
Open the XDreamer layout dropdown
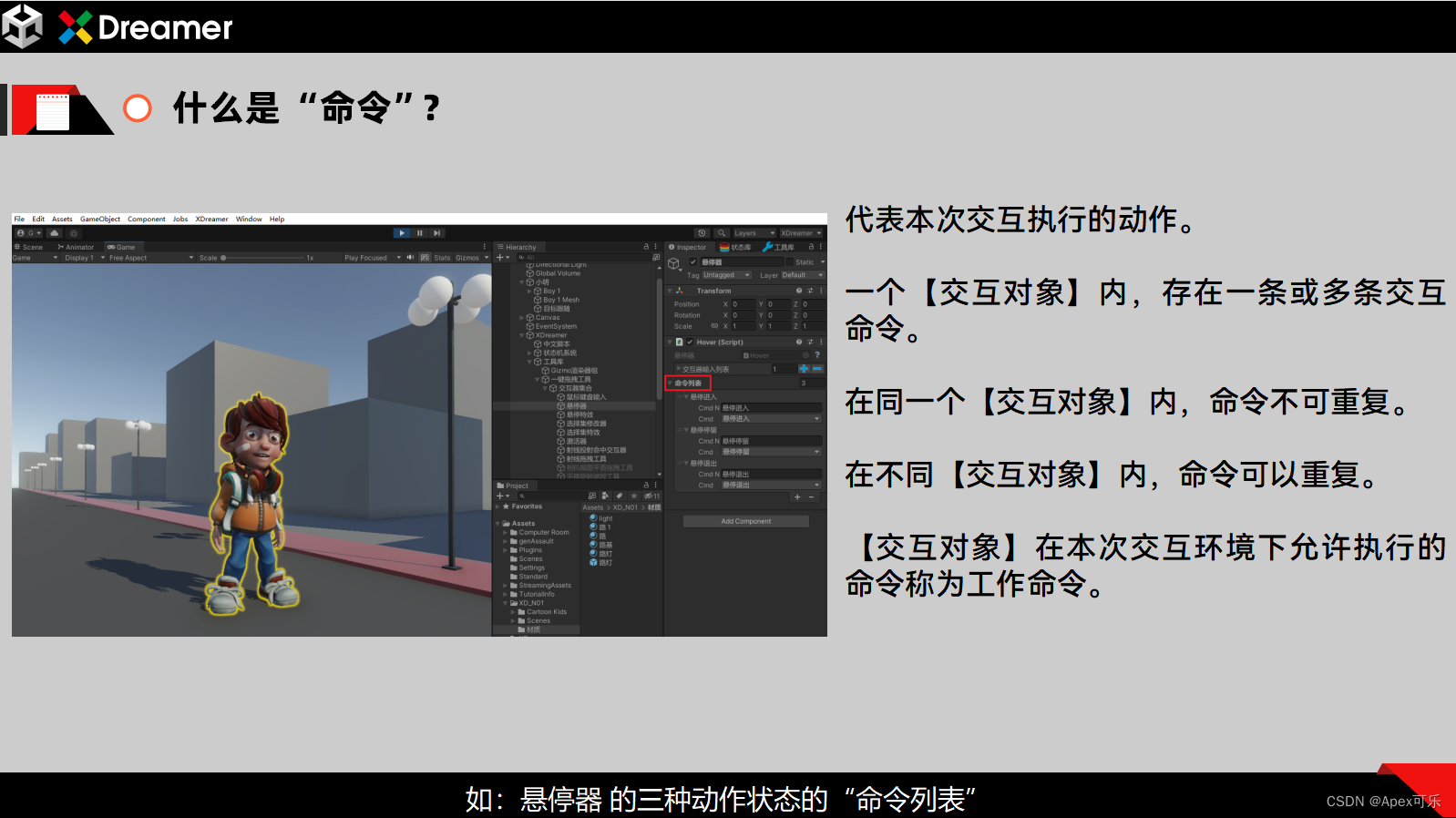tap(801, 233)
